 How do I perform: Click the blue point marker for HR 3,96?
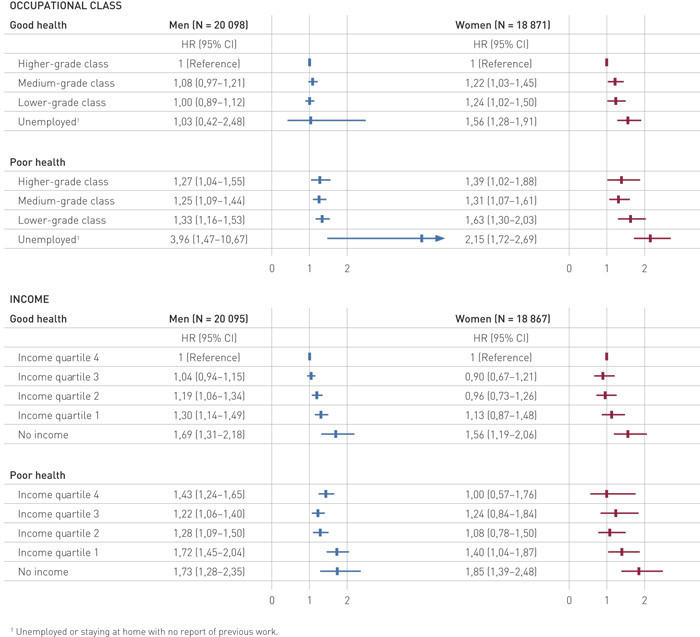pos(422,238)
